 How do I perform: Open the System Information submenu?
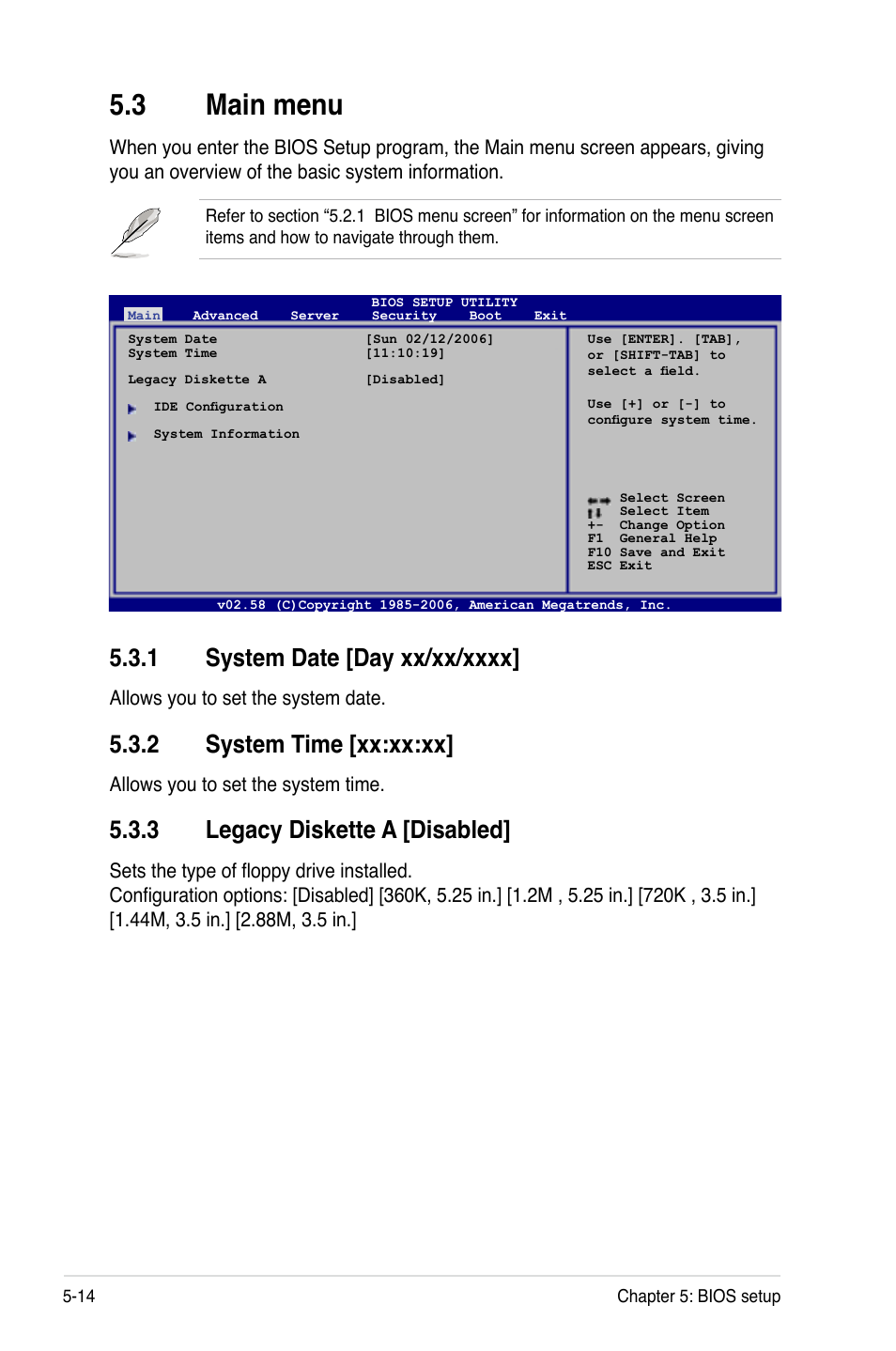(x=226, y=434)
